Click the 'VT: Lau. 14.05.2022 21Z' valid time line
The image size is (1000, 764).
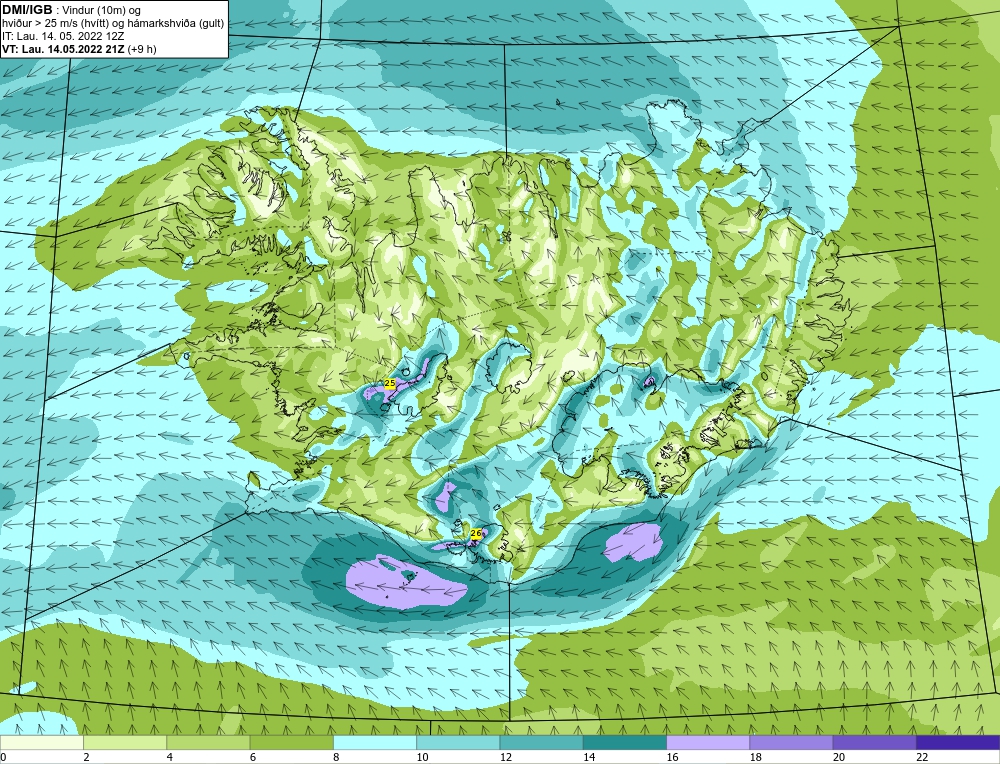coord(79,48)
